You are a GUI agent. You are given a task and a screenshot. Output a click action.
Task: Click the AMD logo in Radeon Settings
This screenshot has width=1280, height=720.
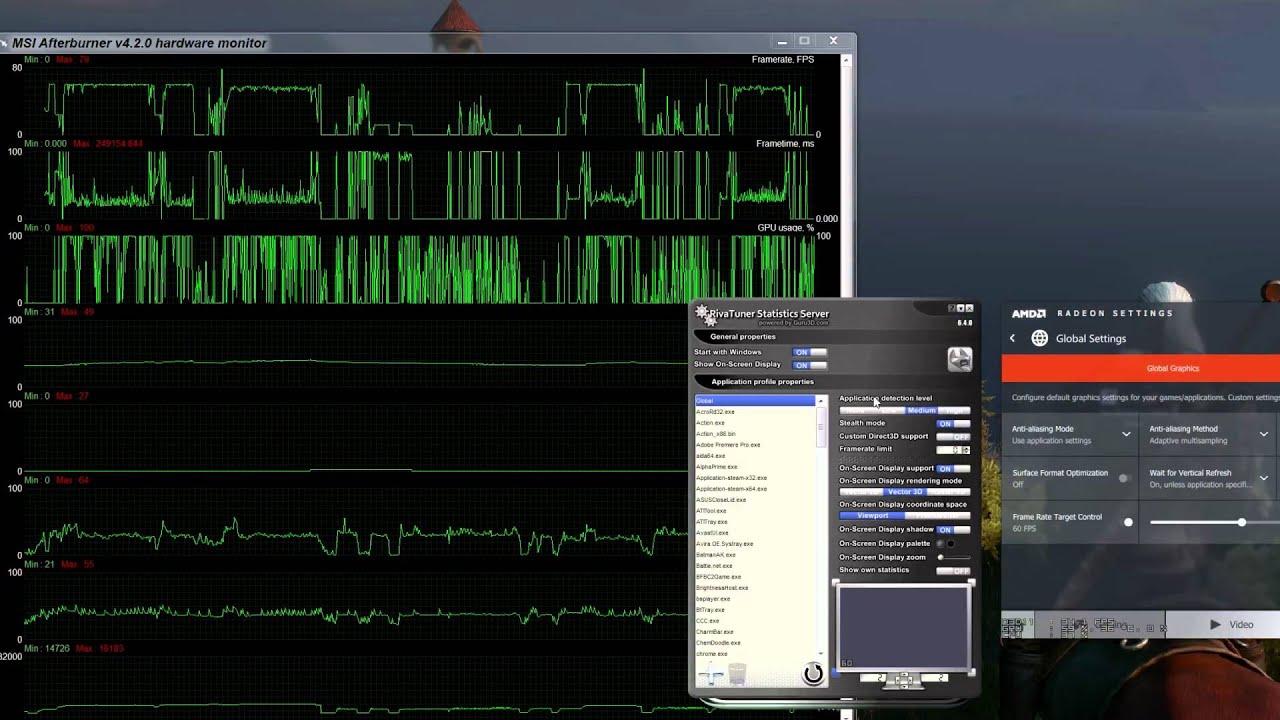pyautogui.click(x=1028, y=313)
